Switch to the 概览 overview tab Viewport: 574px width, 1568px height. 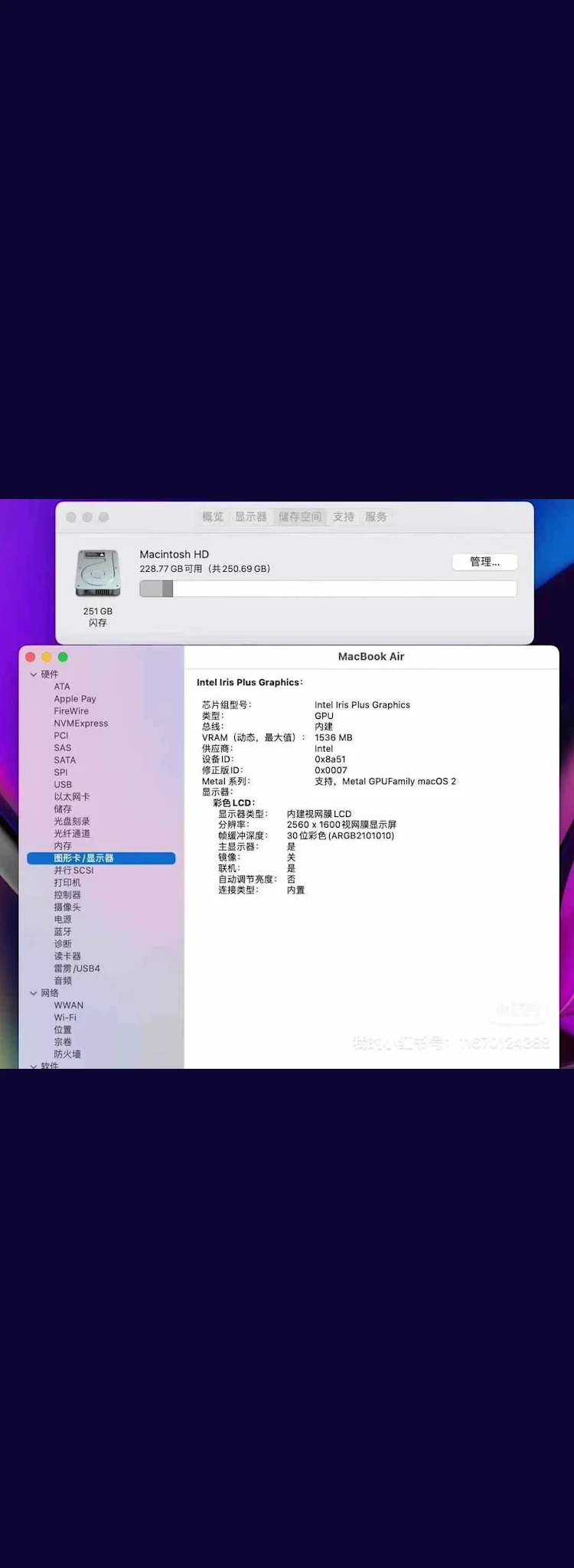tap(213, 517)
